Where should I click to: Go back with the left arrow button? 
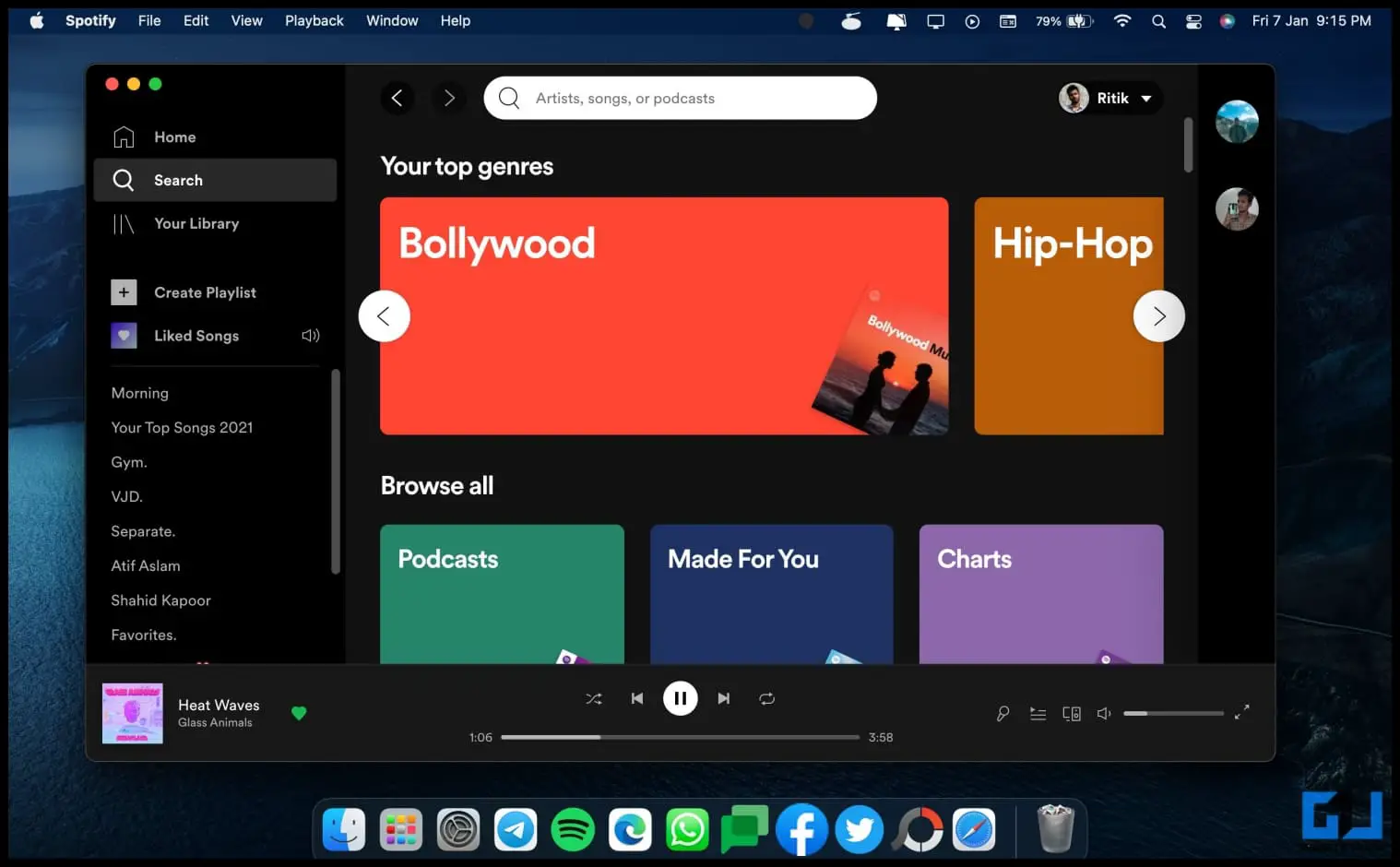397,98
